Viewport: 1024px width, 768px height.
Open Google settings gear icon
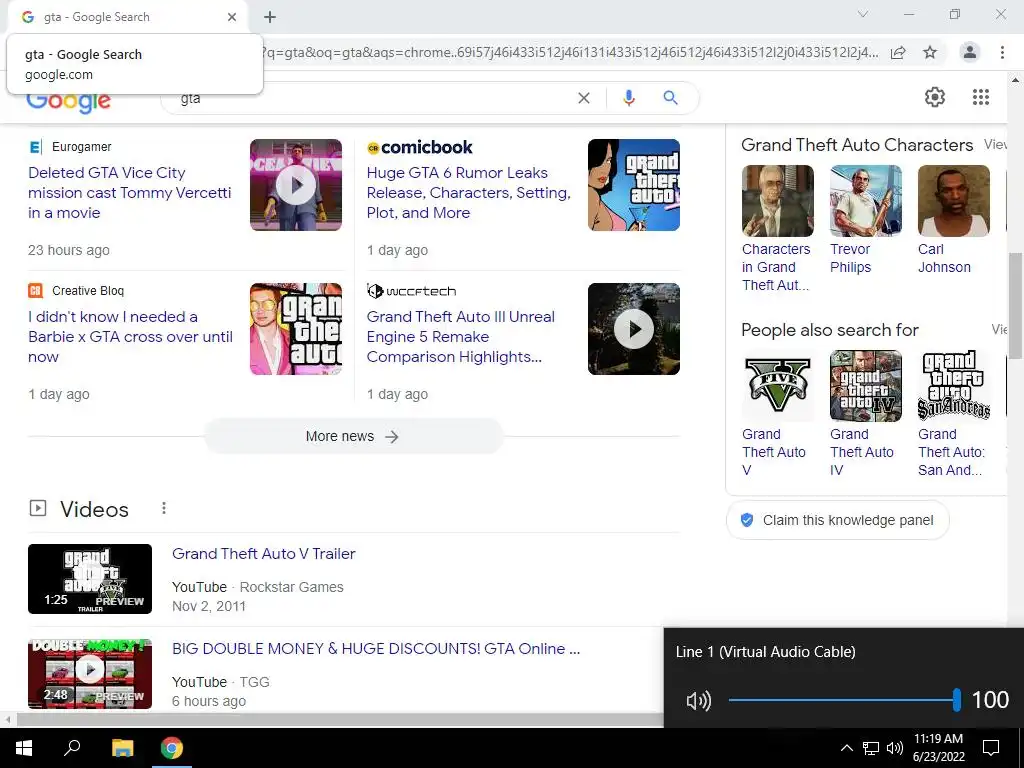(x=935, y=97)
